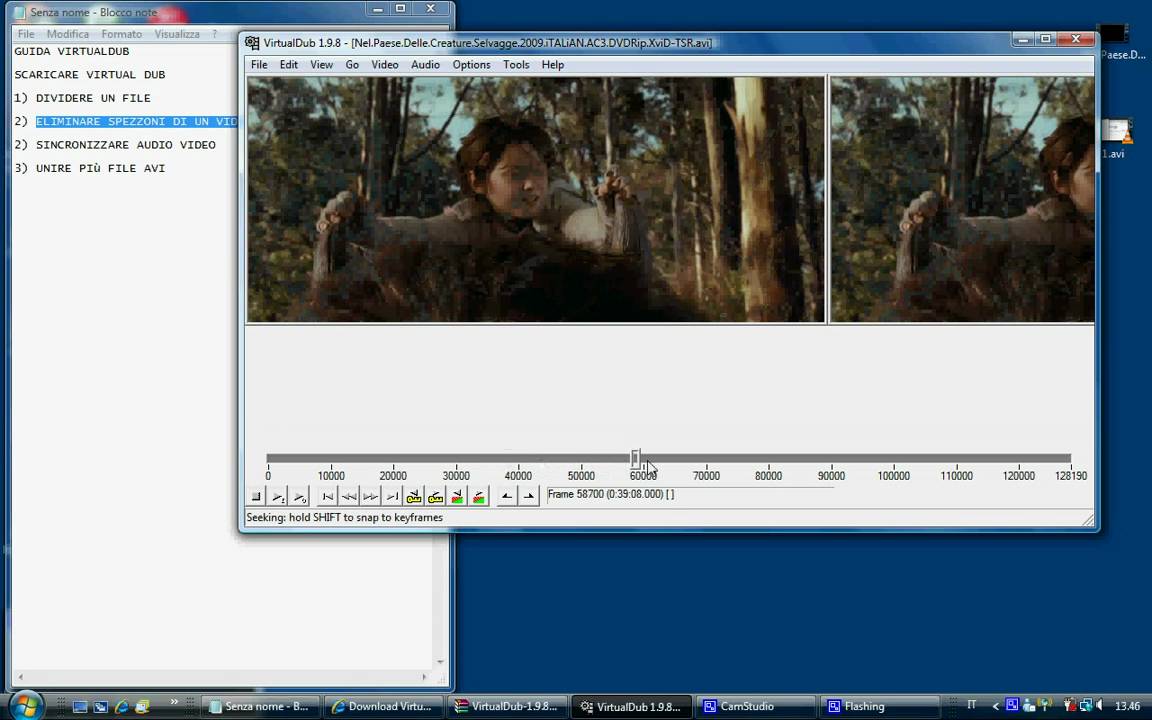Click the Internet Explorer quick launch icon
Image resolution: width=1152 pixels, height=720 pixels.
pos(122,707)
